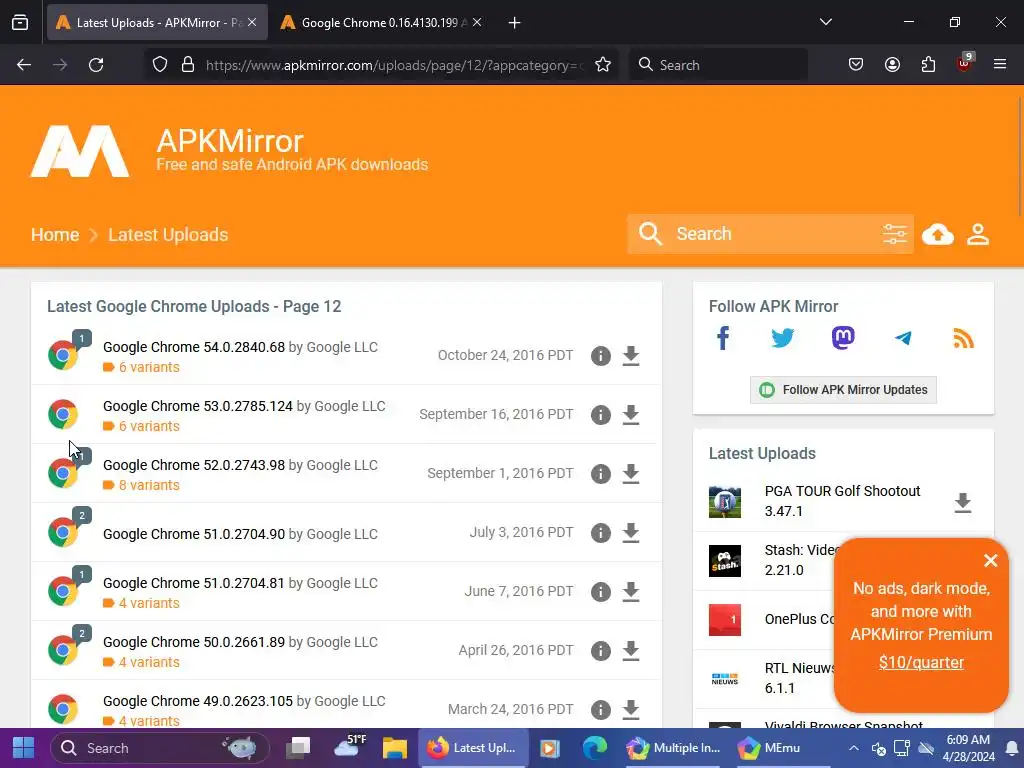This screenshot has height=768, width=1024.
Task: Open the user account icon in orange header
Action: [978, 234]
